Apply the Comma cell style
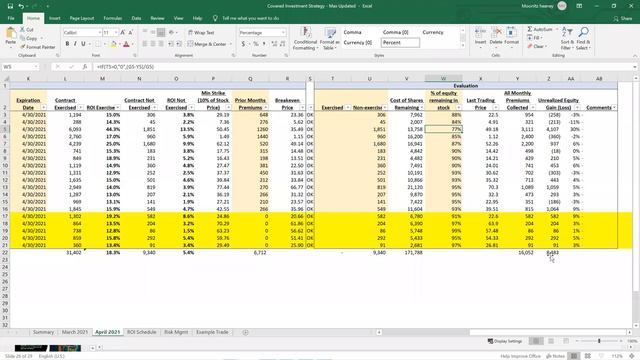This screenshot has height=360, width=640. pyautogui.click(x=352, y=32)
